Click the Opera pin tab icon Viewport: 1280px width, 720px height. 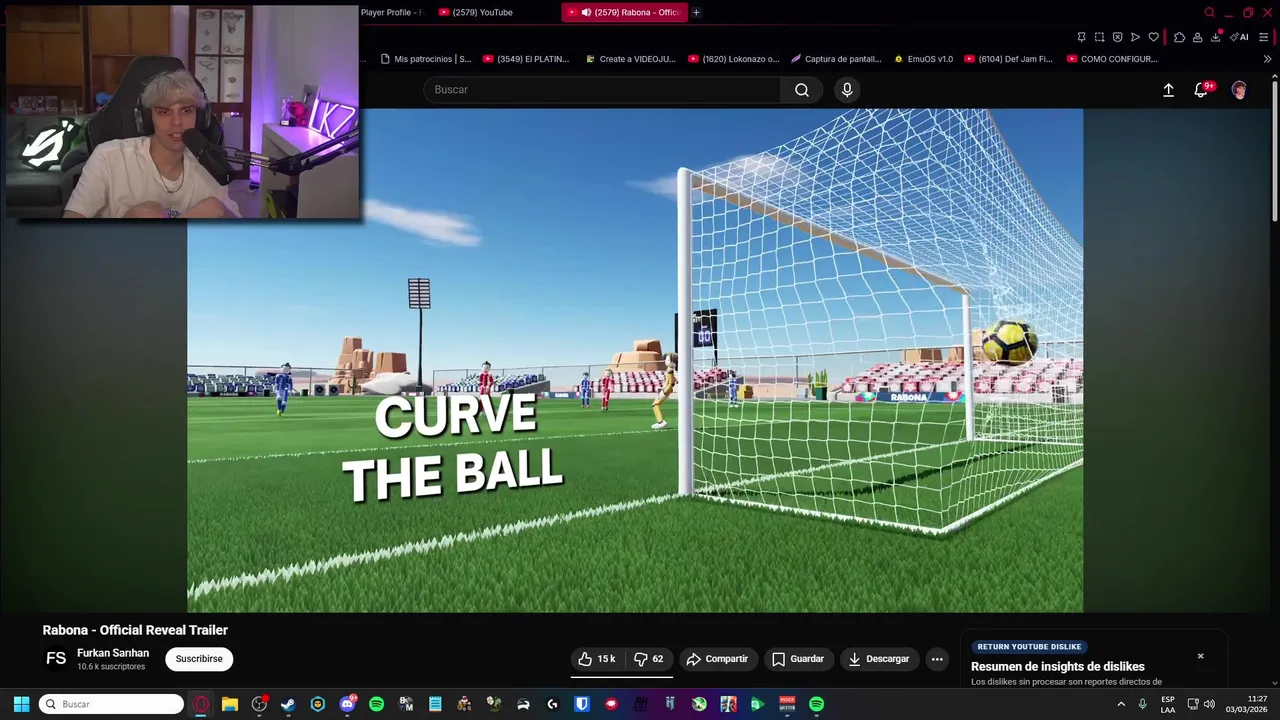1081,37
